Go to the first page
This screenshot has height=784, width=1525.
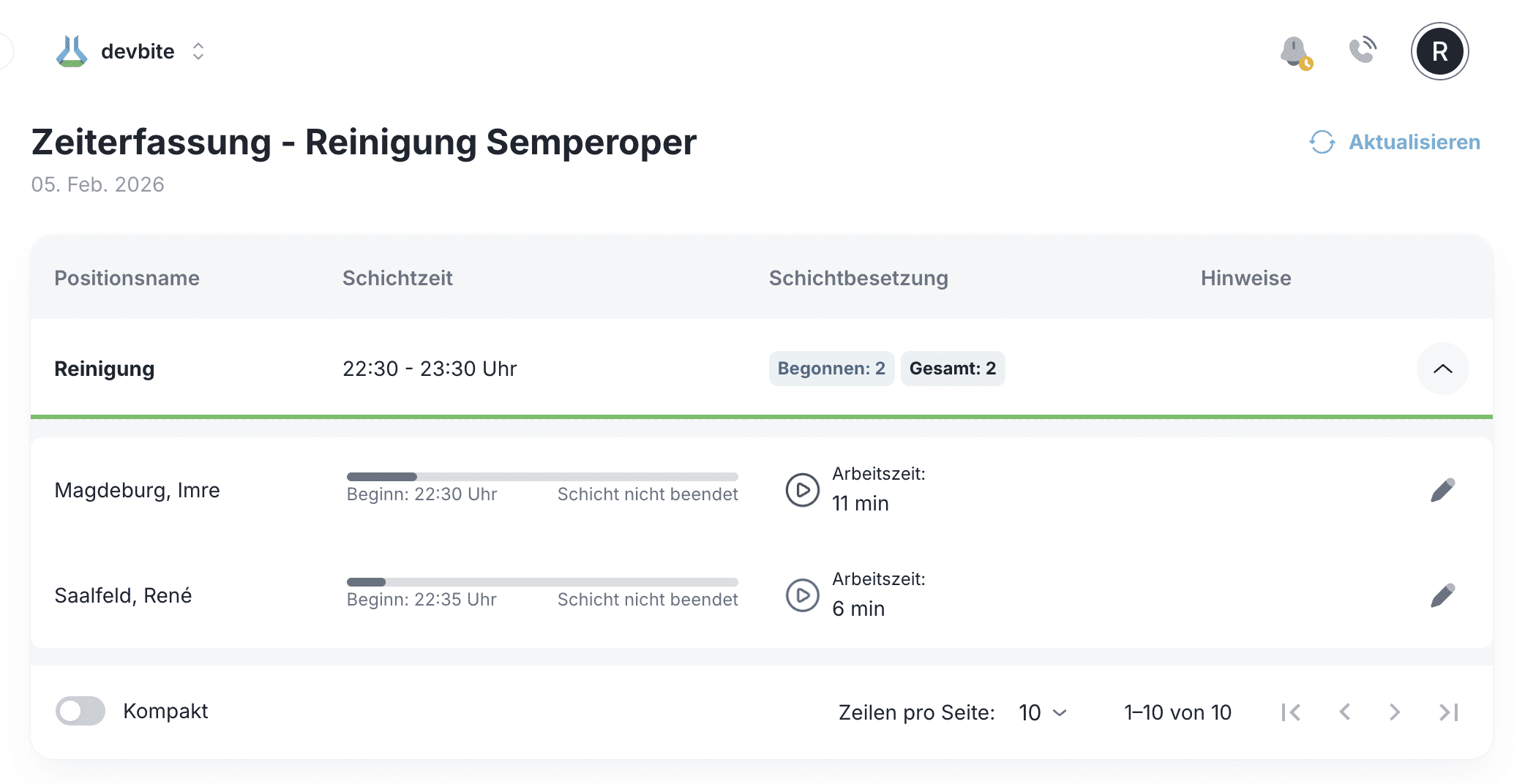1291,712
